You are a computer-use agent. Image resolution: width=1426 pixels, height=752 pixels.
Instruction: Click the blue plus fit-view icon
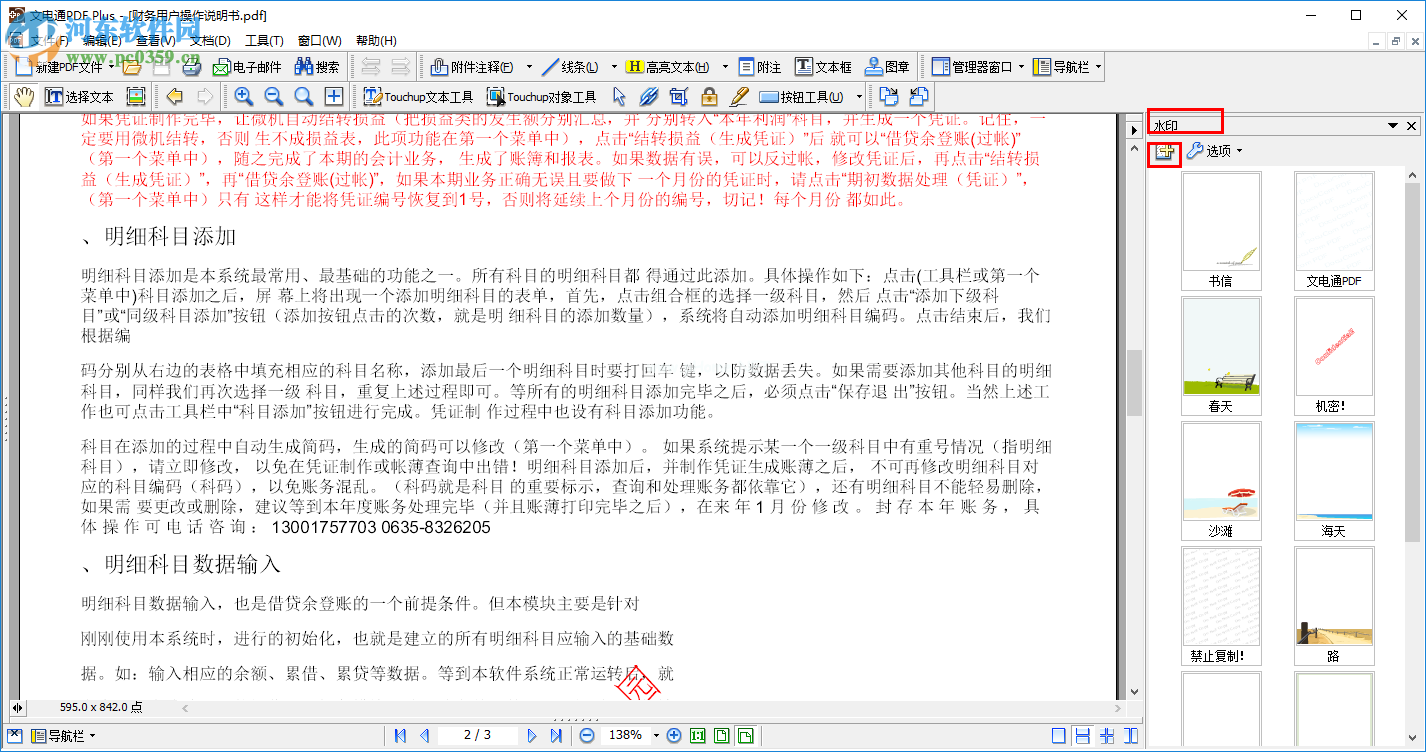coord(334,97)
